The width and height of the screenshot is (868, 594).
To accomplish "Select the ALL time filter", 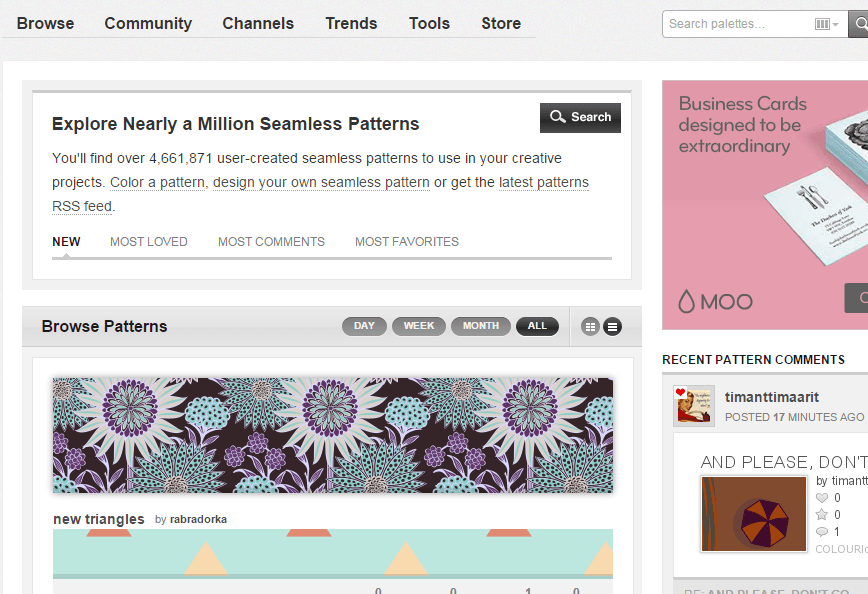I will tap(537, 326).
